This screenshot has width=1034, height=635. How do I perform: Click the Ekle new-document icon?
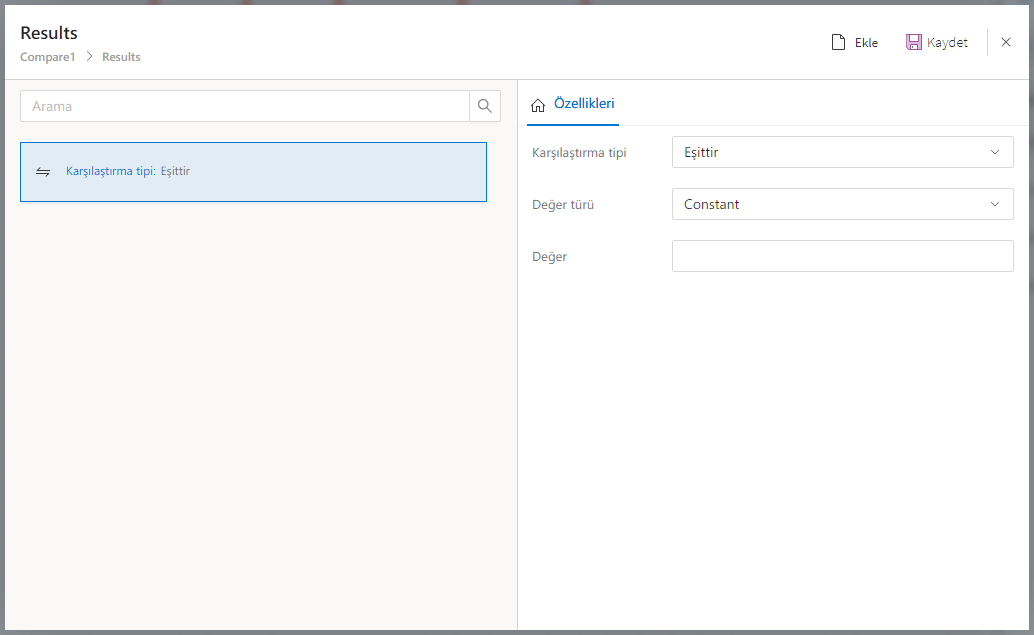(x=839, y=43)
